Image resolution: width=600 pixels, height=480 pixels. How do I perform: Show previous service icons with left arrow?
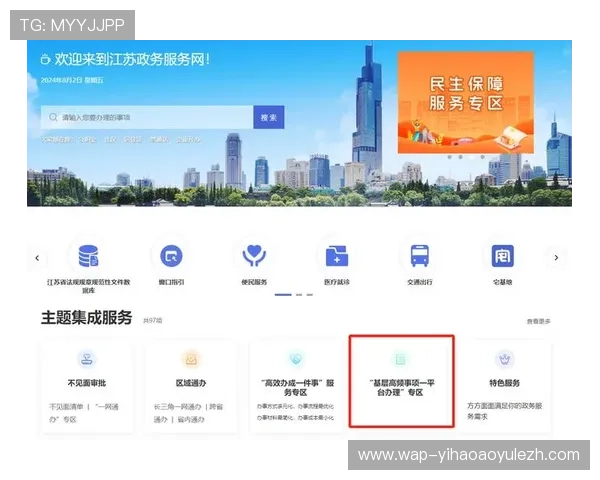pos(37,258)
